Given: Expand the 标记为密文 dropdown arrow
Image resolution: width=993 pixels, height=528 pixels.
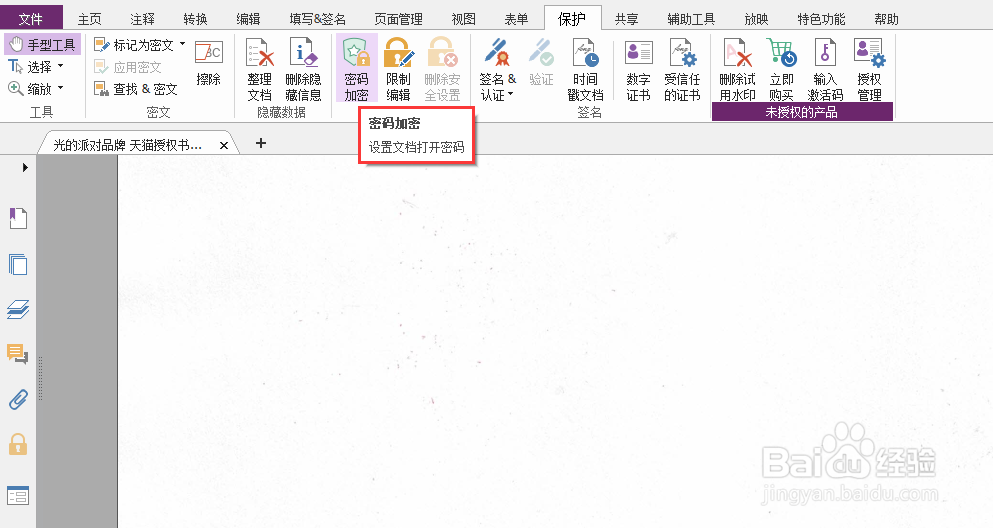Looking at the screenshot, I should tap(182, 44).
